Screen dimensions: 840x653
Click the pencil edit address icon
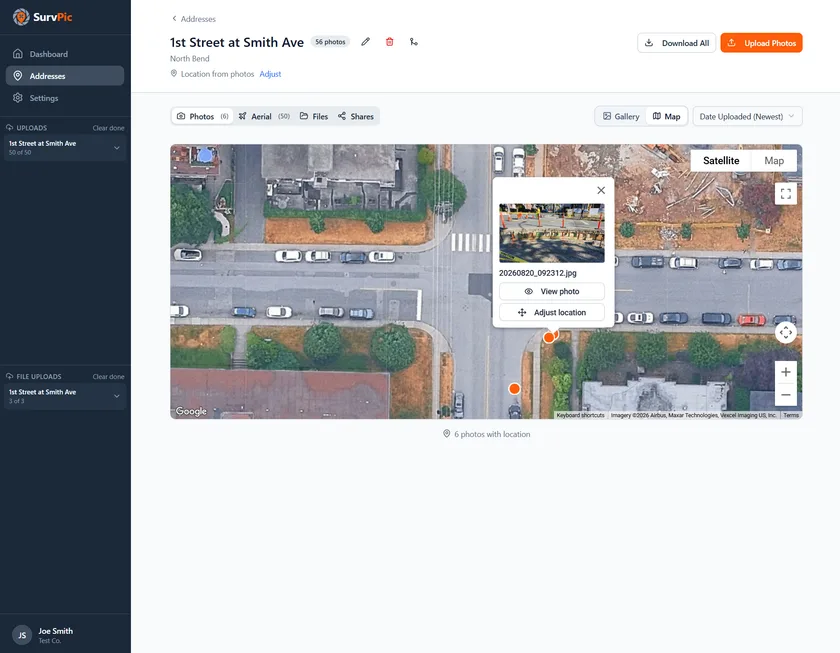pos(365,42)
